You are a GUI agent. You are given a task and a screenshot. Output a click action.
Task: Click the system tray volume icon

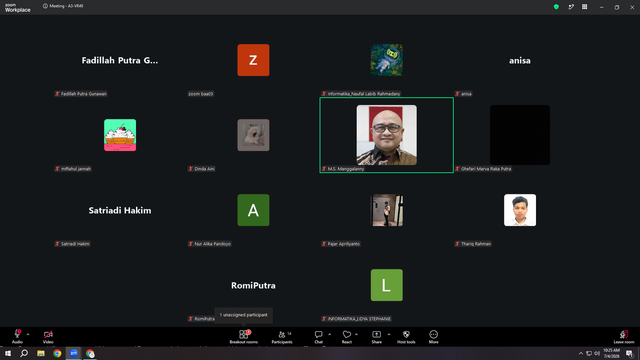pos(597,353)
